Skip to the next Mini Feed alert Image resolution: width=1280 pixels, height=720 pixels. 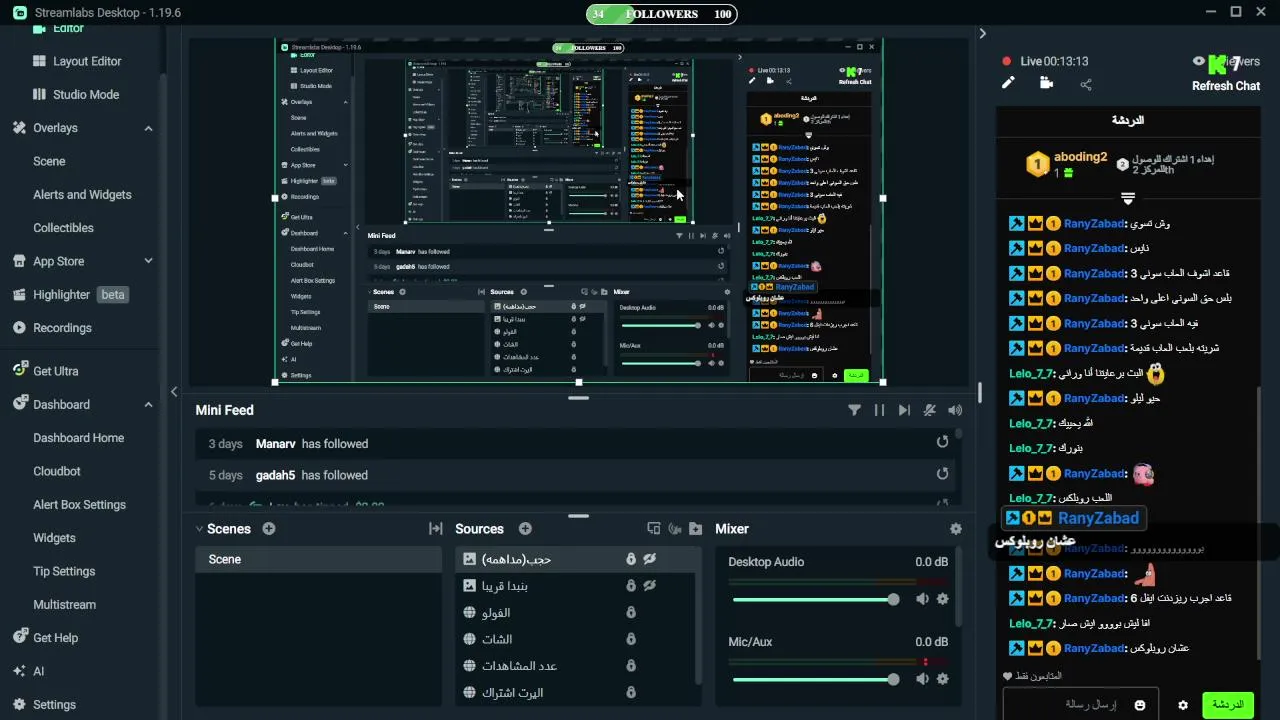904,410
